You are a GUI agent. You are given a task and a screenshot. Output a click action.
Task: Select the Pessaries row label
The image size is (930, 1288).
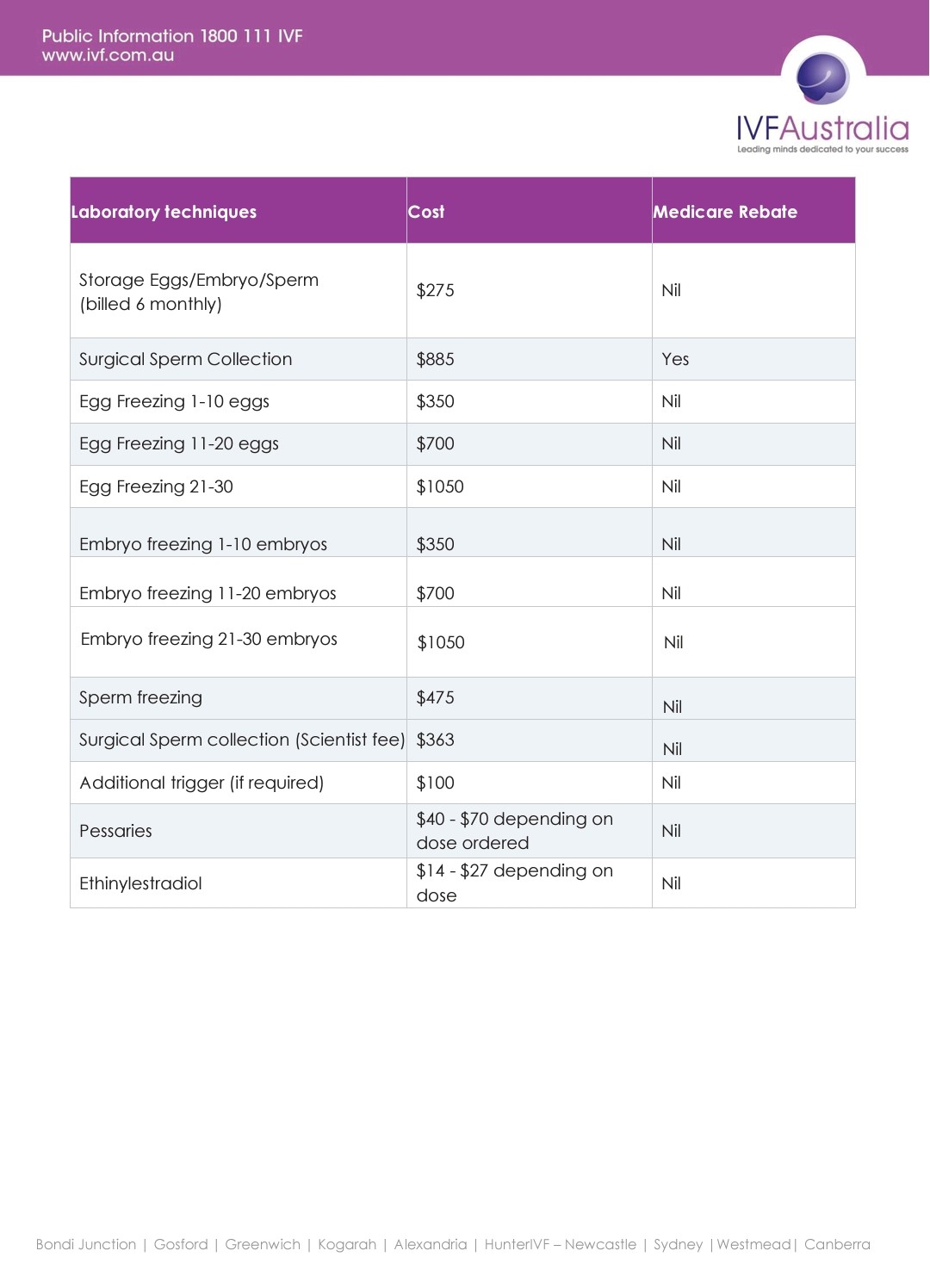point(115,831)
